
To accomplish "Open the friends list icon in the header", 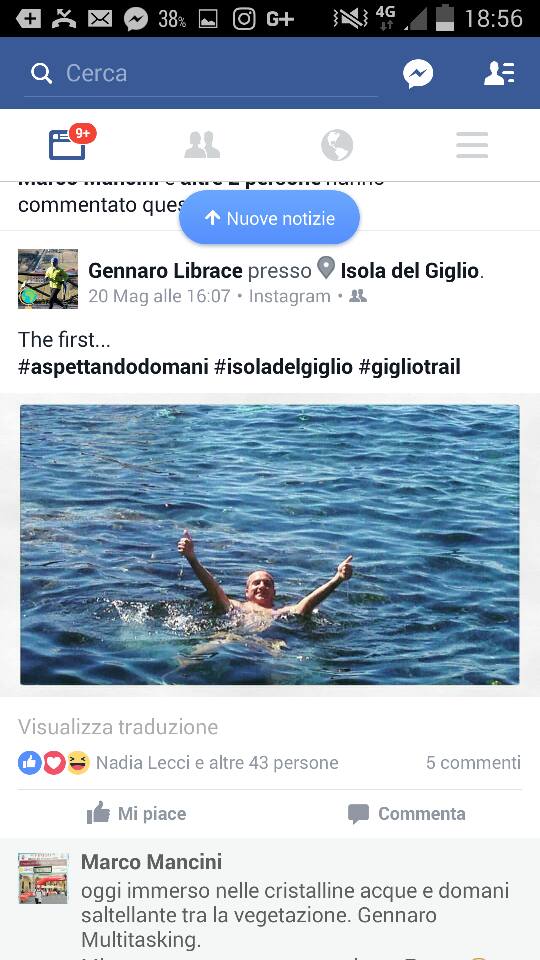I will click(x=499, y=73).
